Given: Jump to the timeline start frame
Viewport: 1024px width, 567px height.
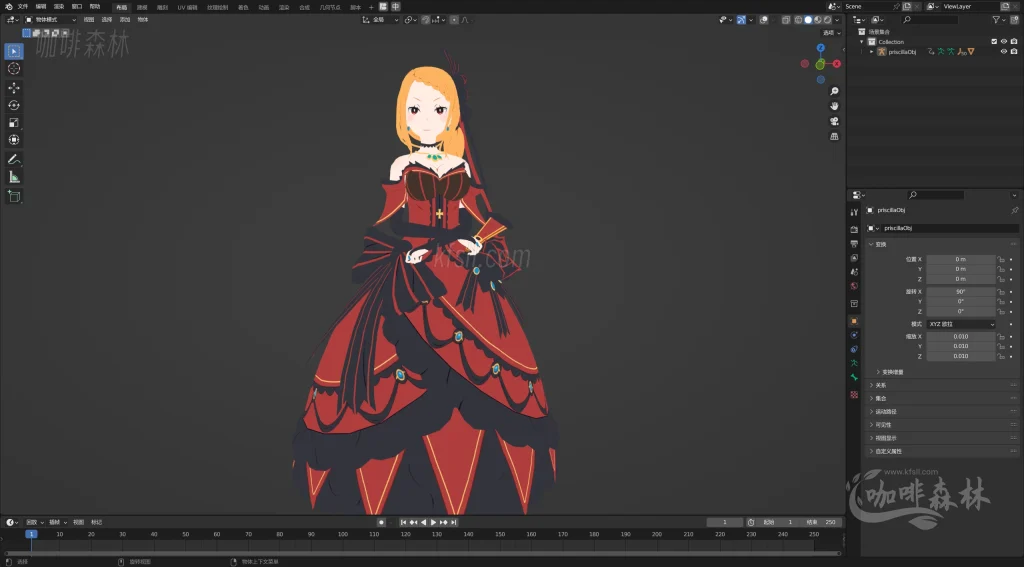Looking at the screenshot, I should click(404, 523).
